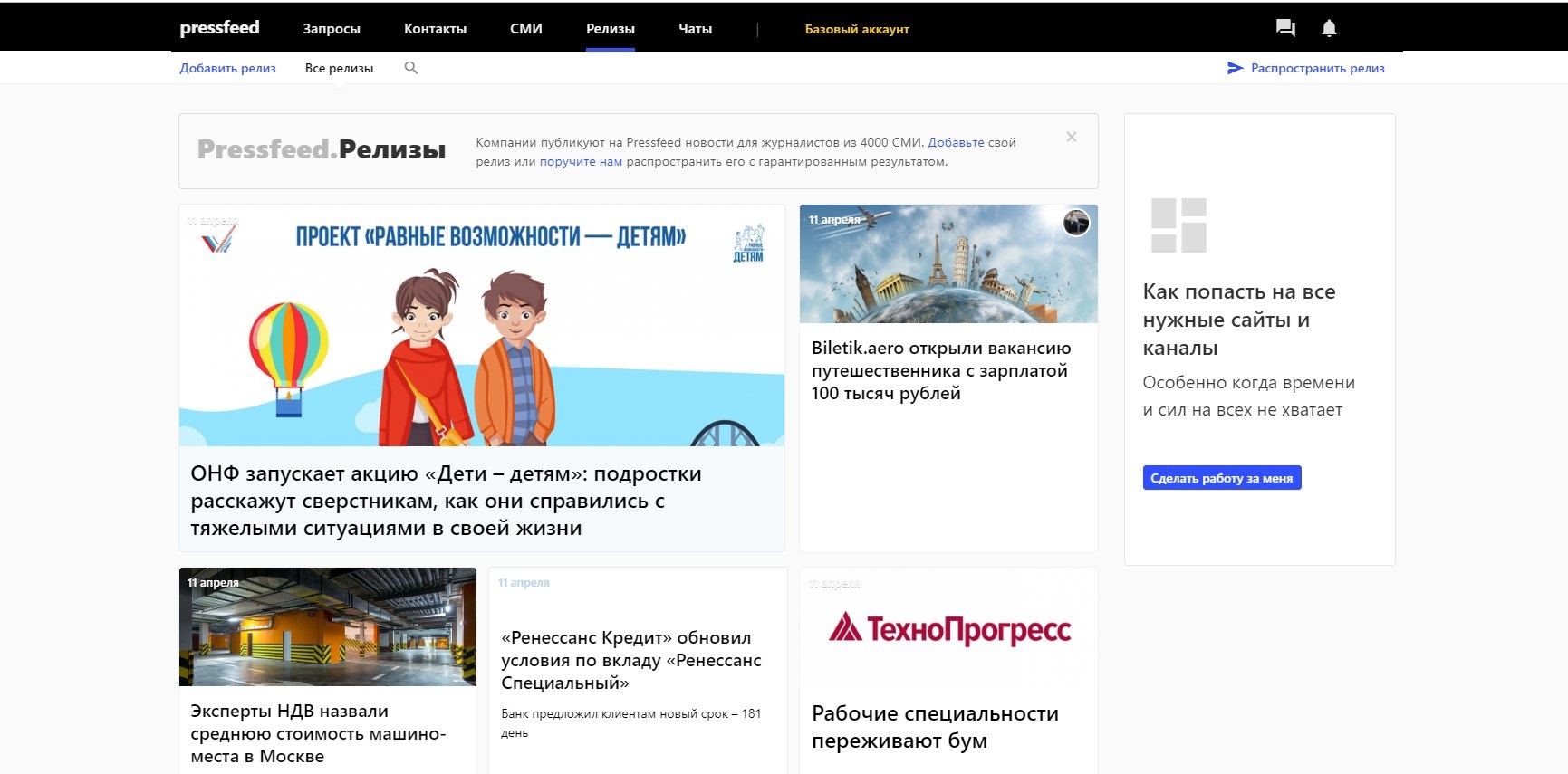Open the Рабочие специальности переживают бум headline

tap(935, 727)
